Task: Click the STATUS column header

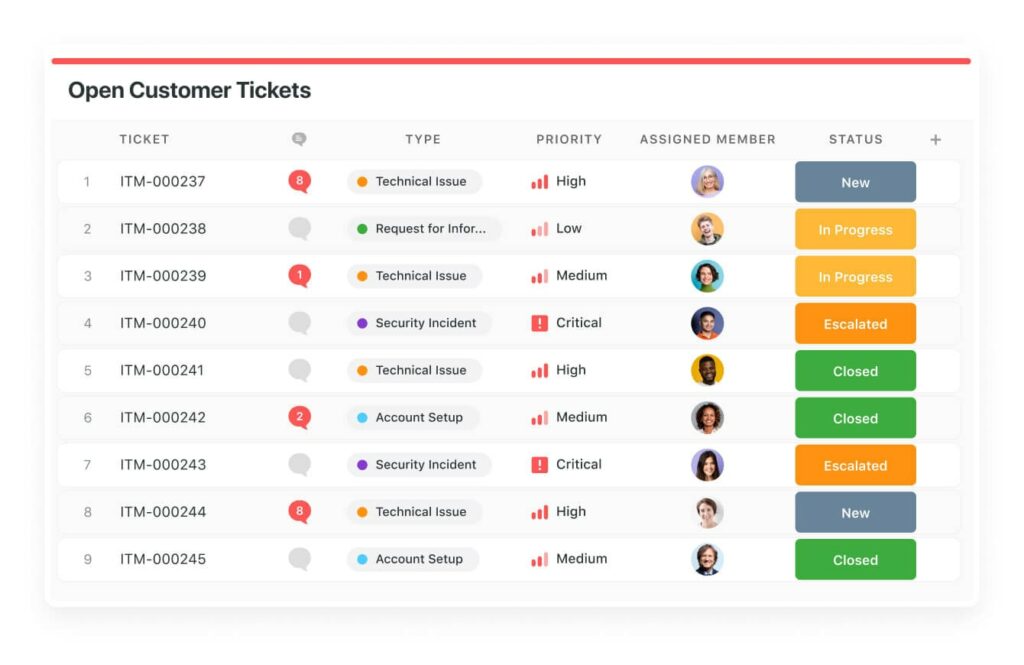Action: point(856,139)
